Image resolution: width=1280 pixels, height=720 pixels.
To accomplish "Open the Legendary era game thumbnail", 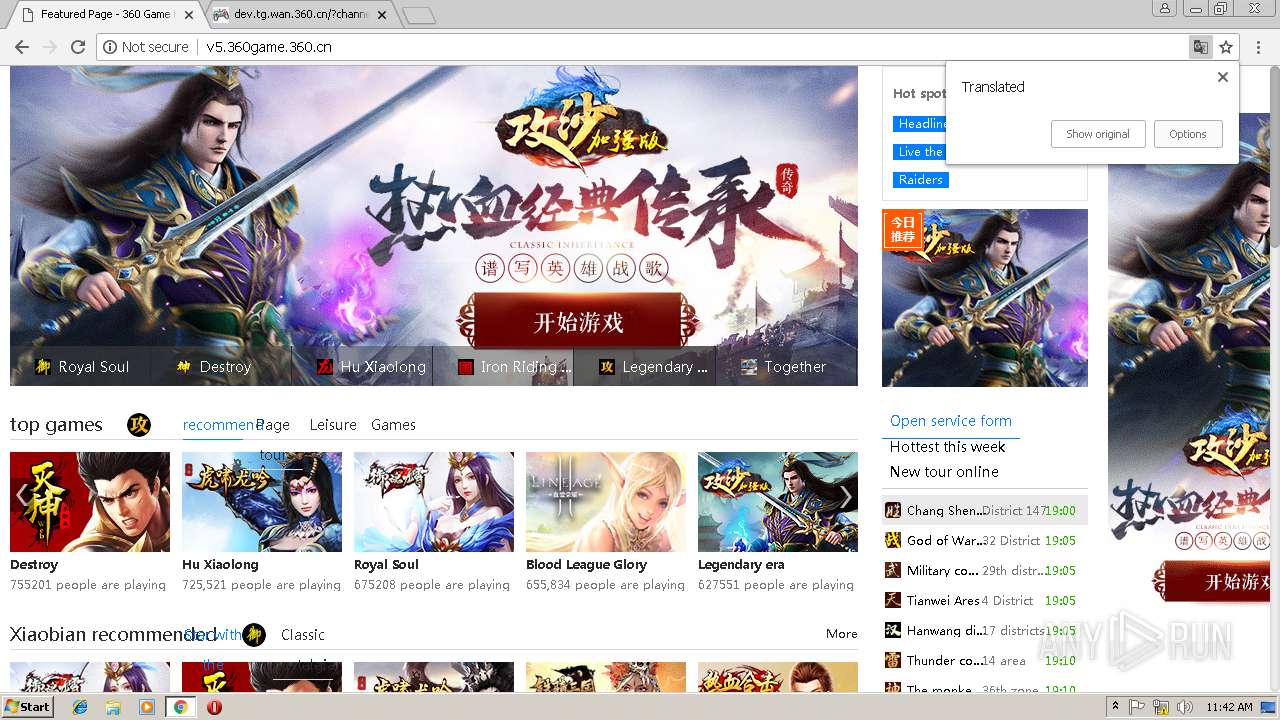I will 778,502.
